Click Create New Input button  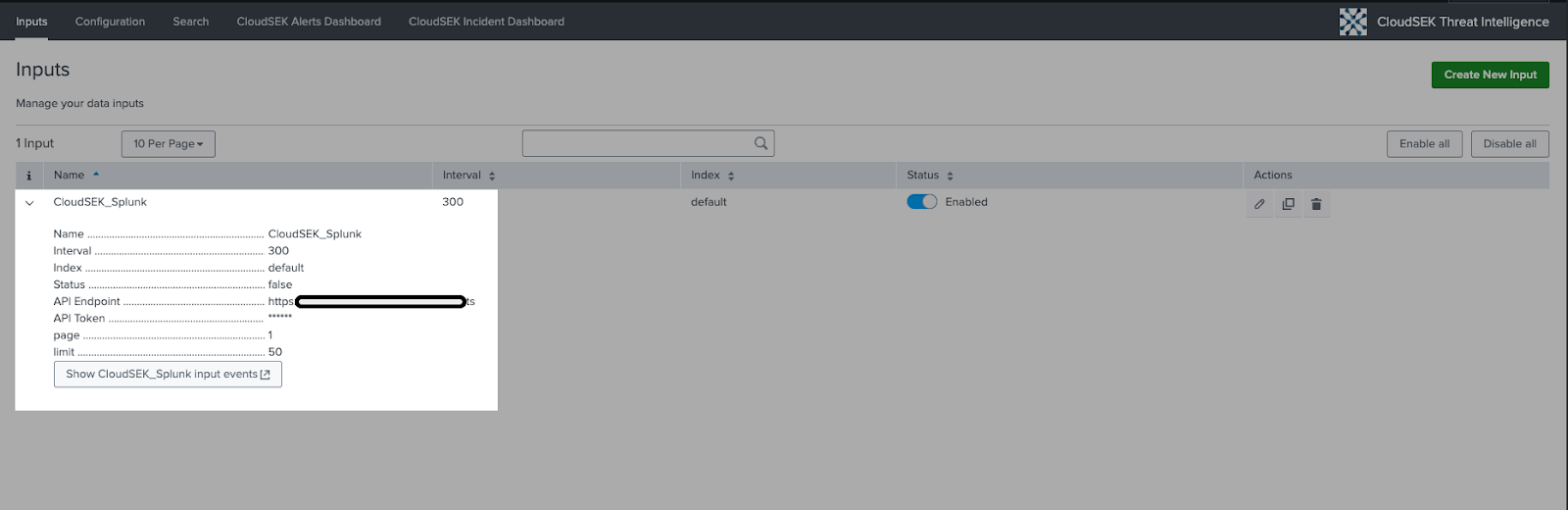pos(1490,75)
